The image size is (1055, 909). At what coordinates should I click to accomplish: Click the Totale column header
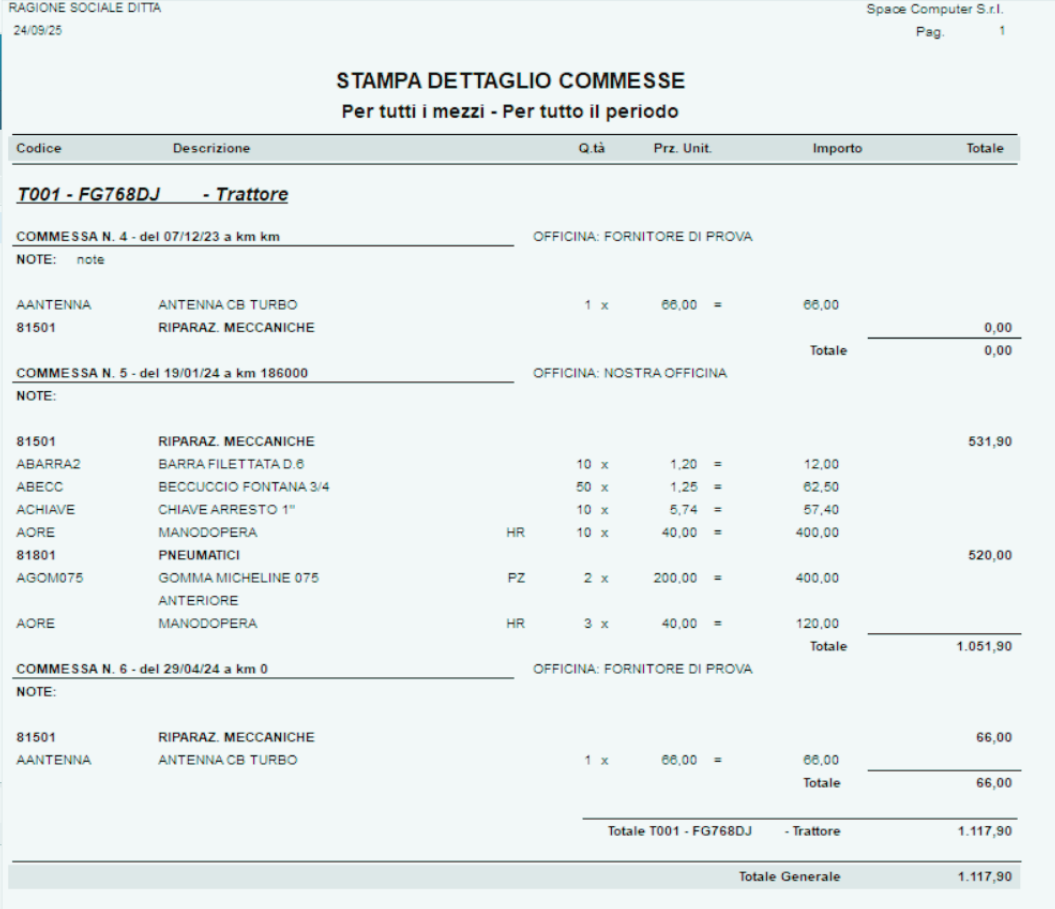click(984, 148)
